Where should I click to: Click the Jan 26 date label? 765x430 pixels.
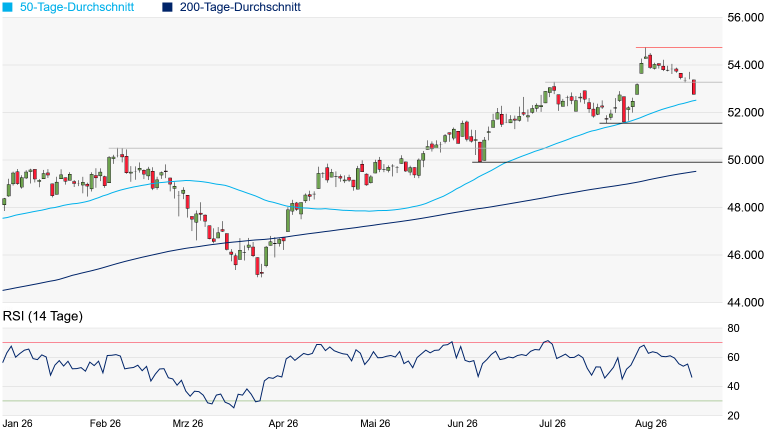point(18,423)
